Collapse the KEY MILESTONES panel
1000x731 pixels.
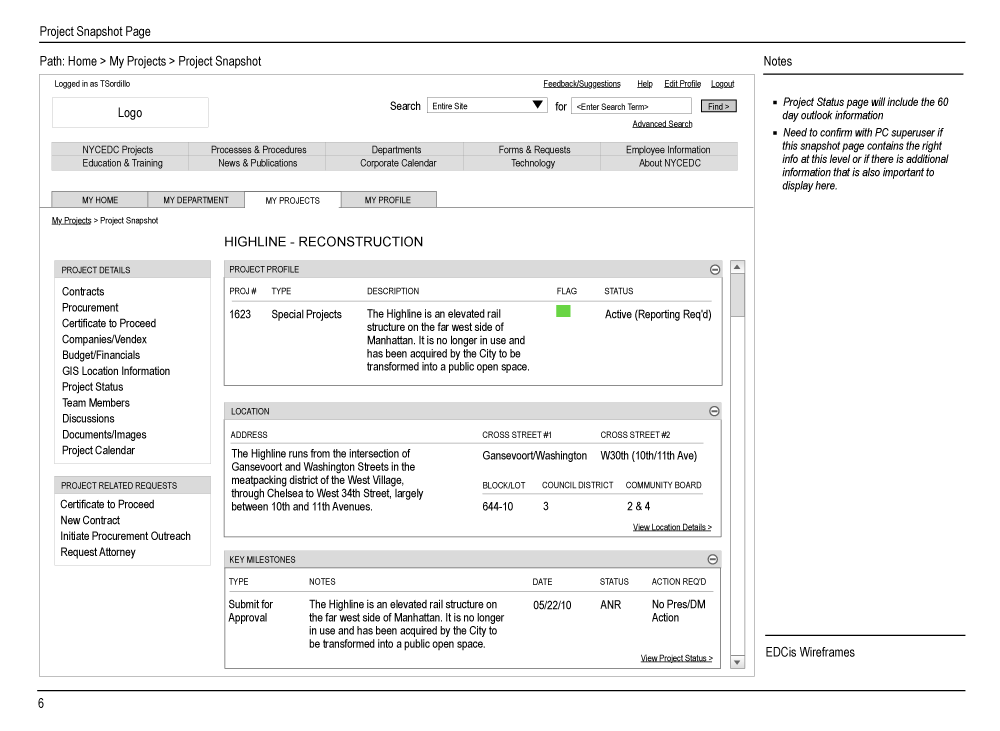[x=714, y=559]
